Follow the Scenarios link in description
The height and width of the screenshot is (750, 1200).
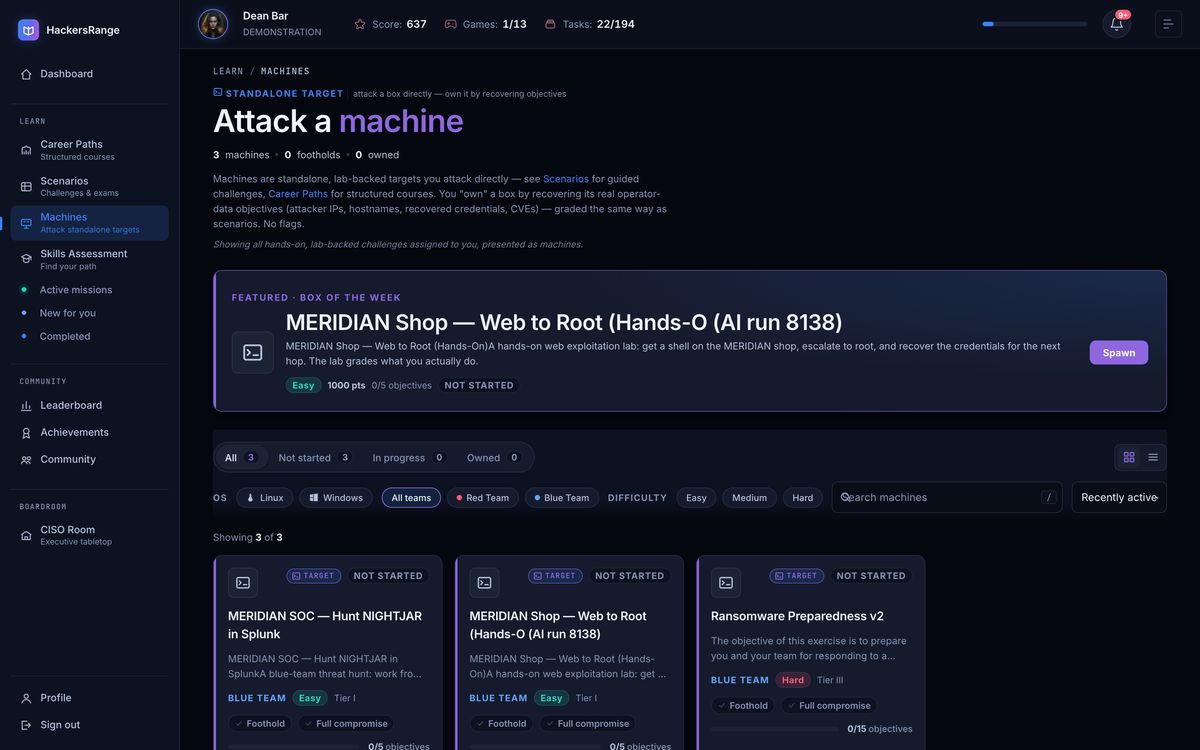(566, 179)
